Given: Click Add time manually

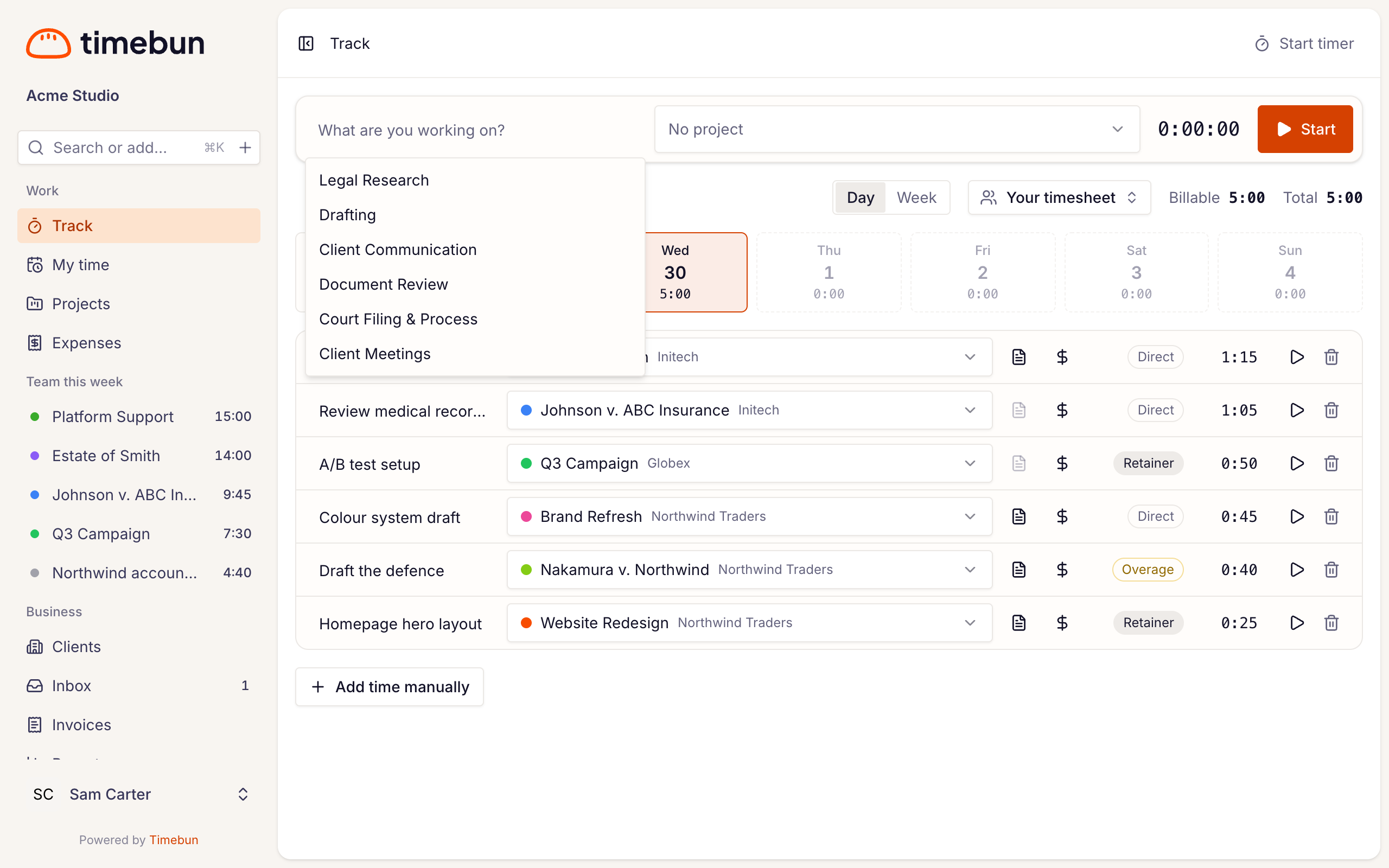Looking at the screenshot, I should (389, 687).
